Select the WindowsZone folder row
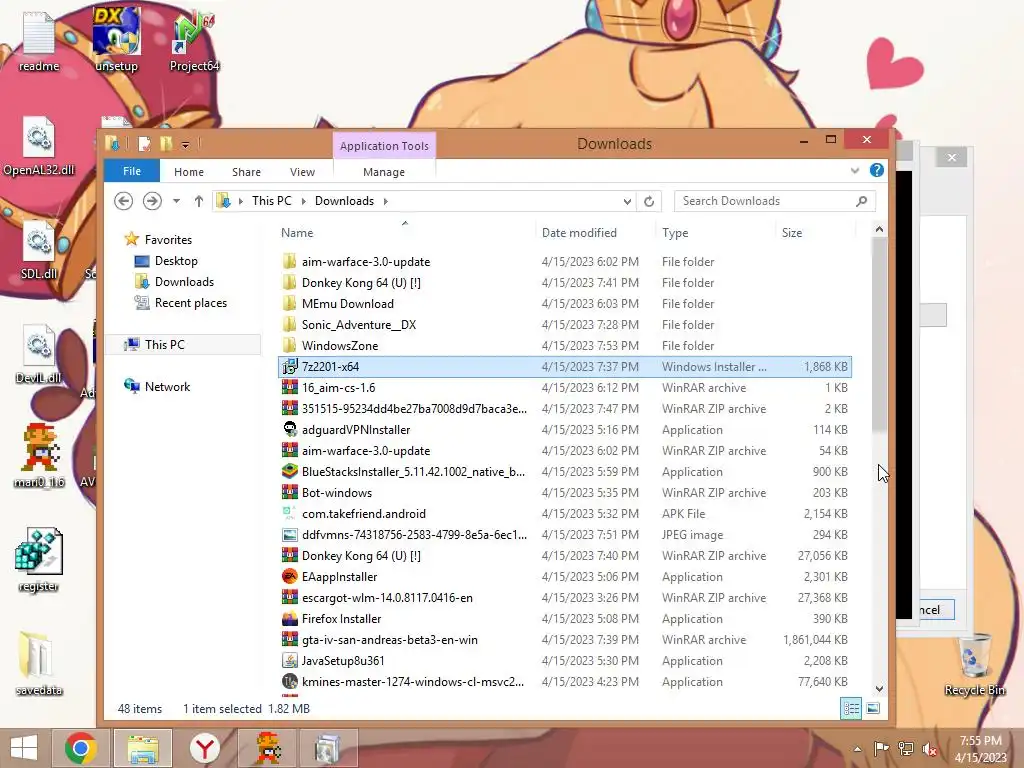 [x=566, y=345]
